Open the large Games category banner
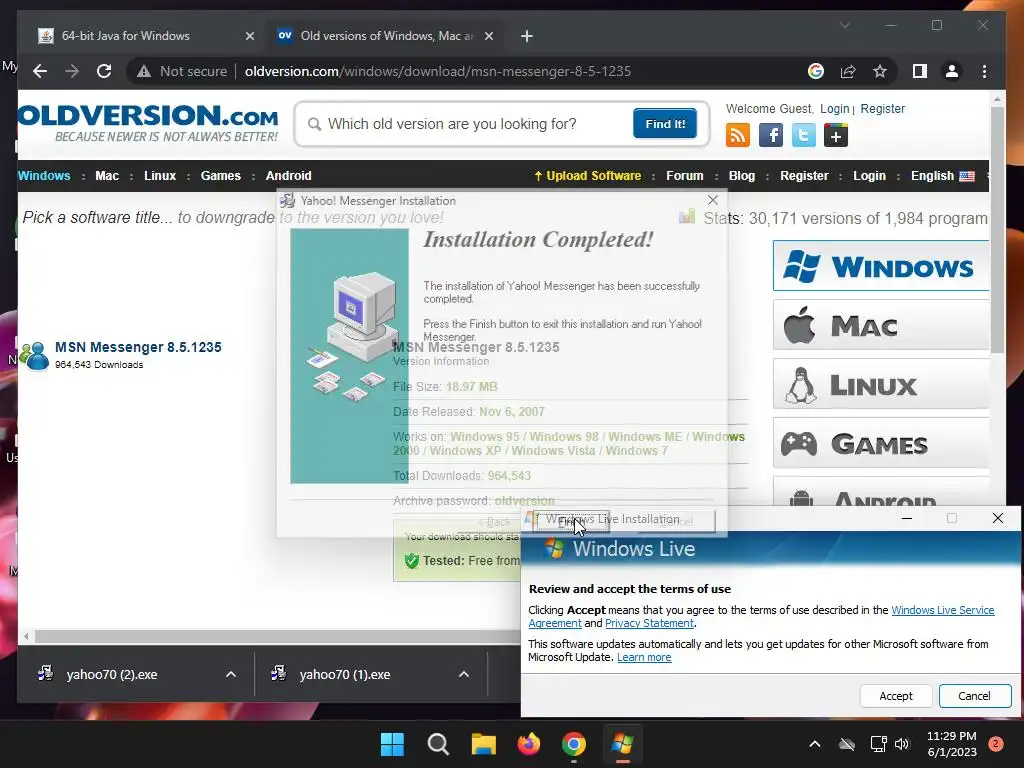Image resolution: width=1024 pixels, height=768 pixels. 881,443
